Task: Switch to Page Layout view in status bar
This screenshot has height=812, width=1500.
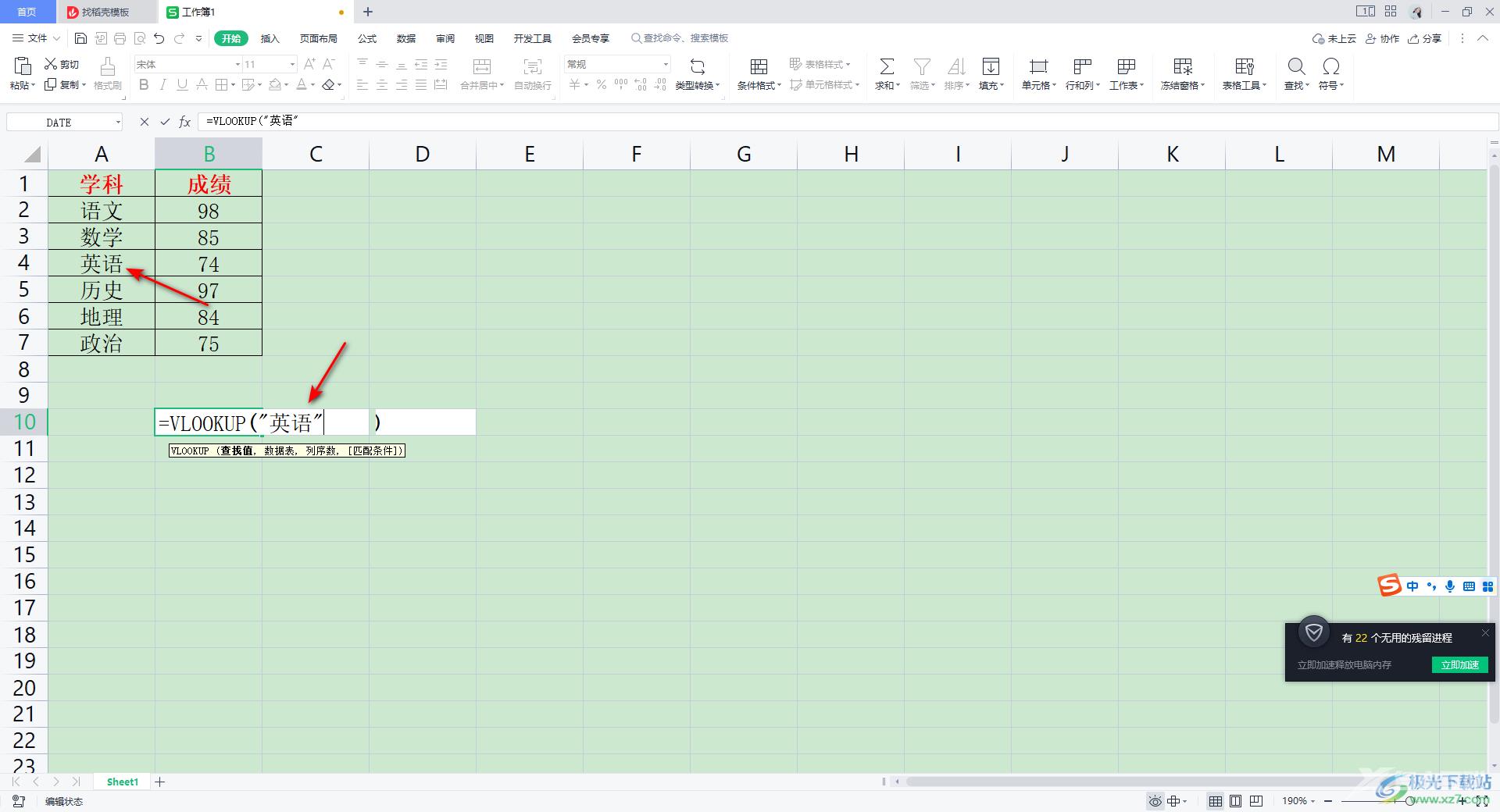Action: point(1236,801)
